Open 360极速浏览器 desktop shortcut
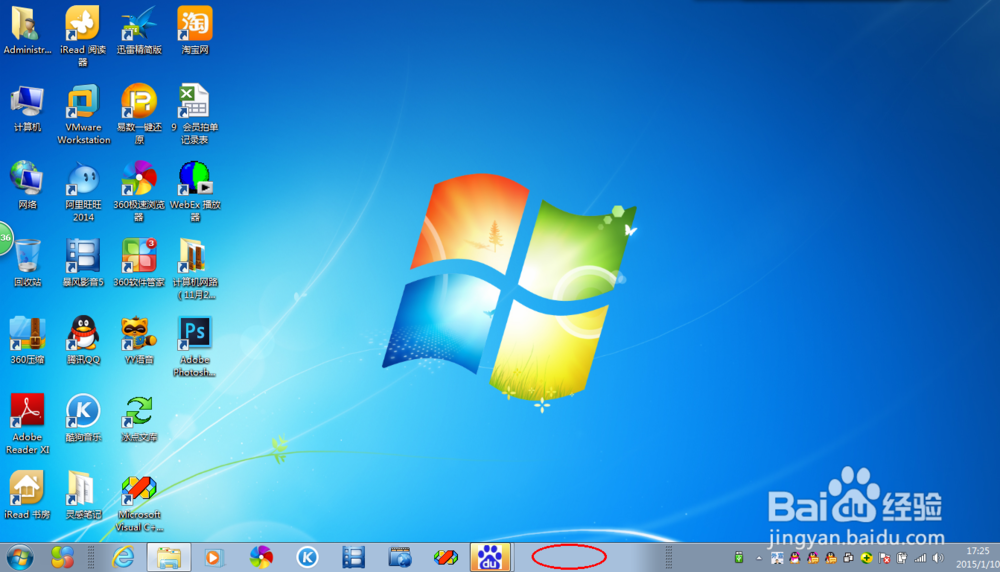The height and width of the screenshot is (572, 1000). (139, 192)
